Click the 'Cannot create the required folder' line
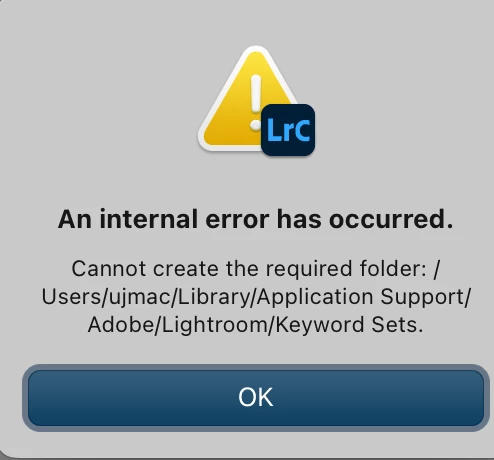Image resolution: width=494 pixels, height=460 pixels. click(x=256, y=269)
